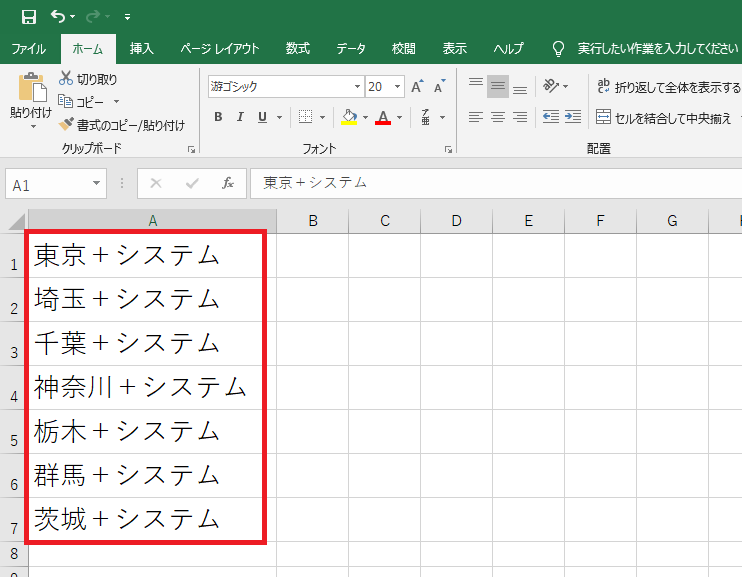Toggle 折り返して全体を表示する wrap text

(x=668, y=87)
